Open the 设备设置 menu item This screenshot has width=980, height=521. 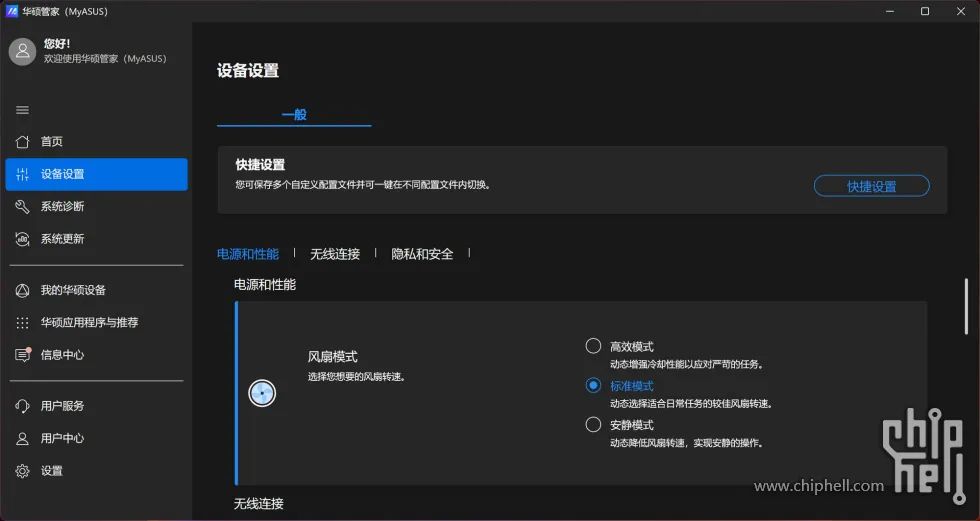(x=96, y=174)
